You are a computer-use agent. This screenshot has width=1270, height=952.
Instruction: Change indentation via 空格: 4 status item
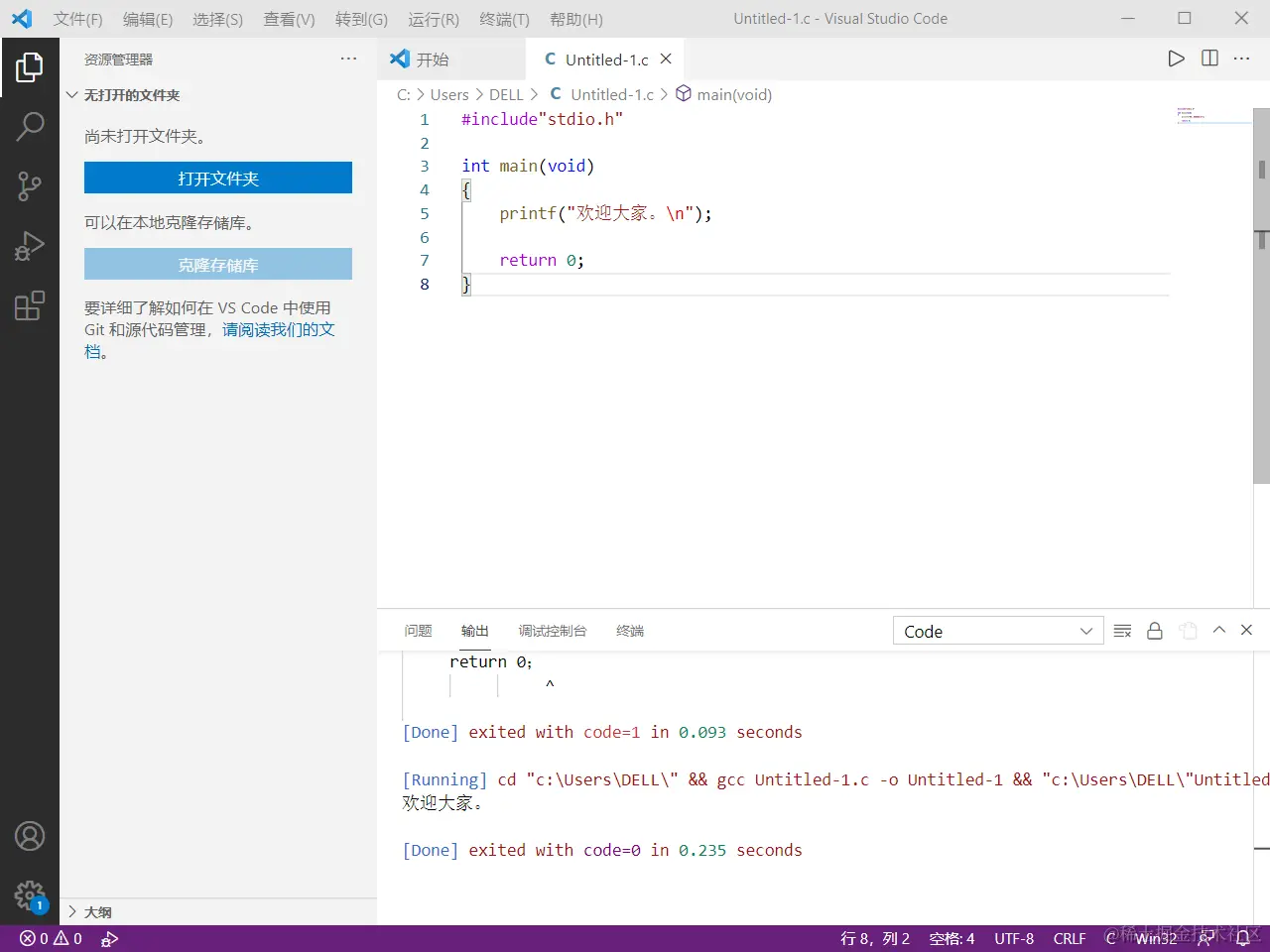pyautogui.click(x=952, y=938)
